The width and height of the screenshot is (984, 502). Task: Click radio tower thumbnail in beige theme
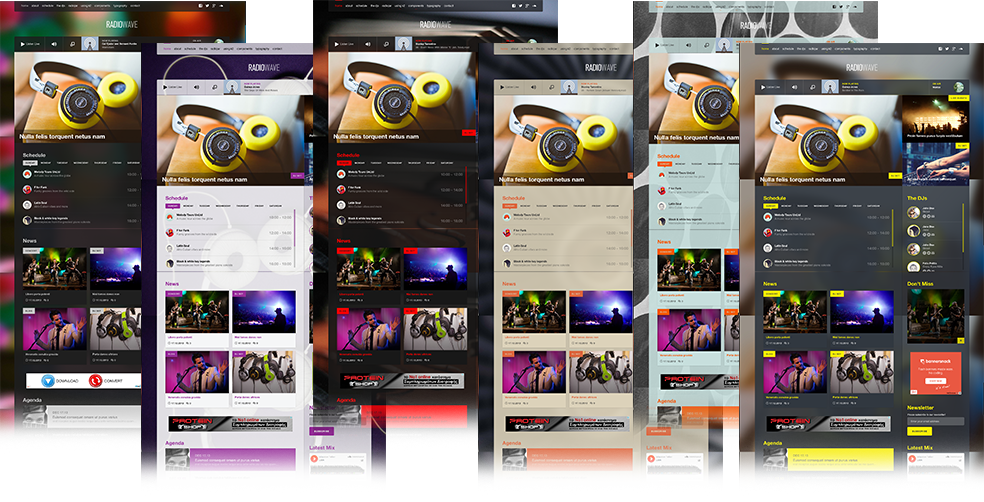pyautogui.click(x=570, y=87)
